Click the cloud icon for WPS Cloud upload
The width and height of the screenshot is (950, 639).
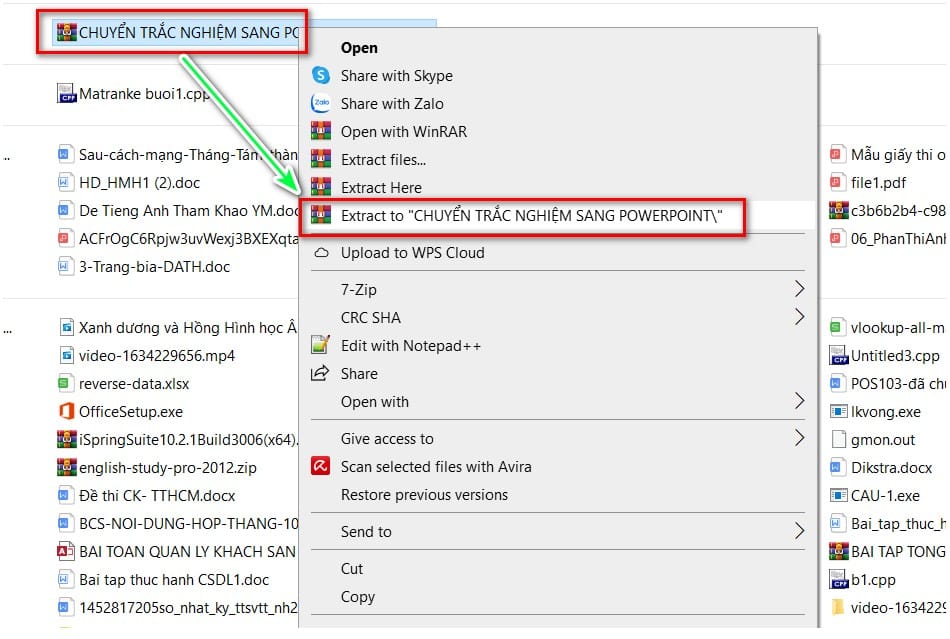coord(321,253)
